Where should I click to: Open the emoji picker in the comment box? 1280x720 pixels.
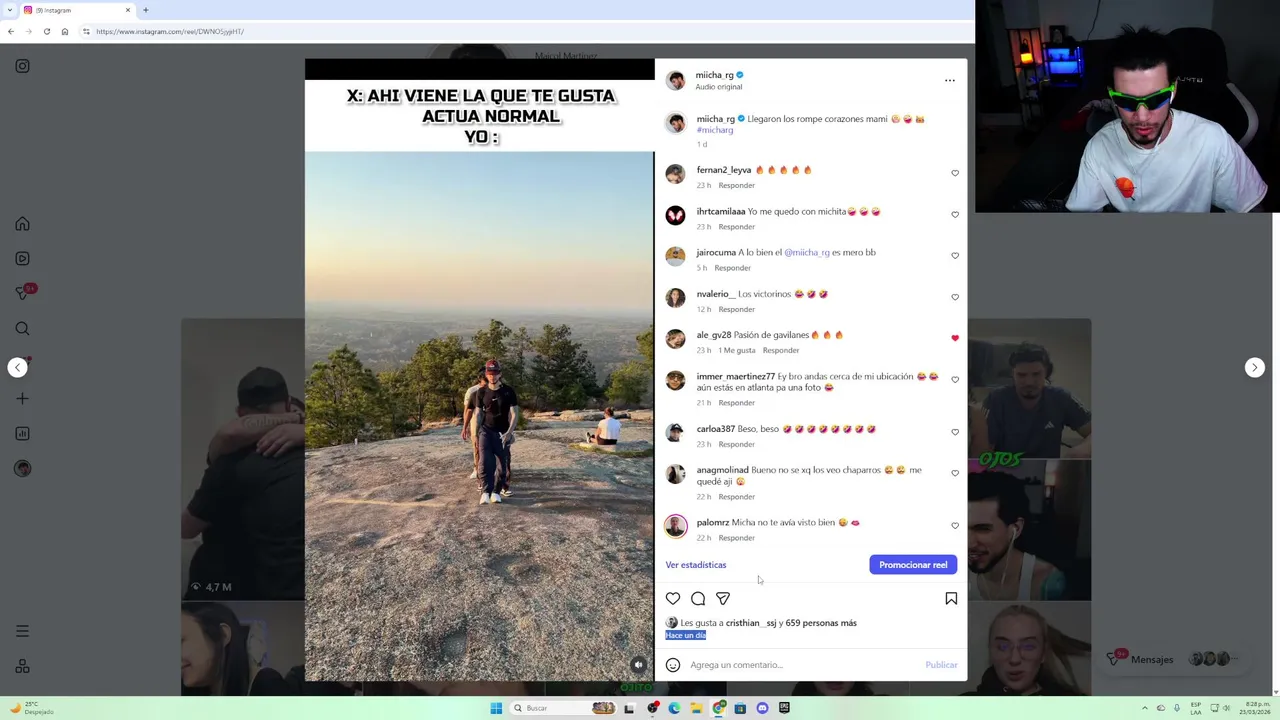673,665
